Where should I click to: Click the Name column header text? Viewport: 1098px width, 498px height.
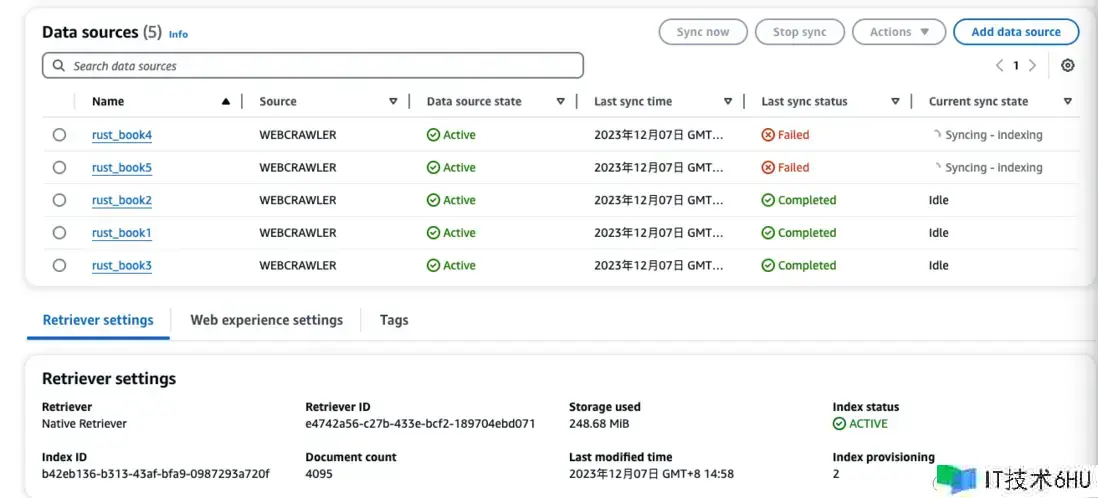108,102
